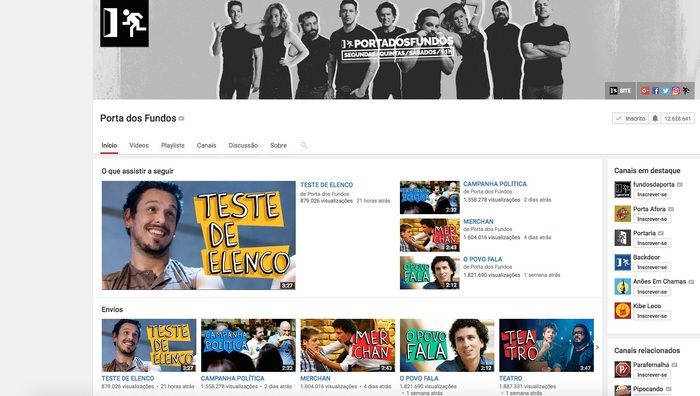Open the Pipocando channel name
The width and height of the screenshot is (700, 396).
648,389
